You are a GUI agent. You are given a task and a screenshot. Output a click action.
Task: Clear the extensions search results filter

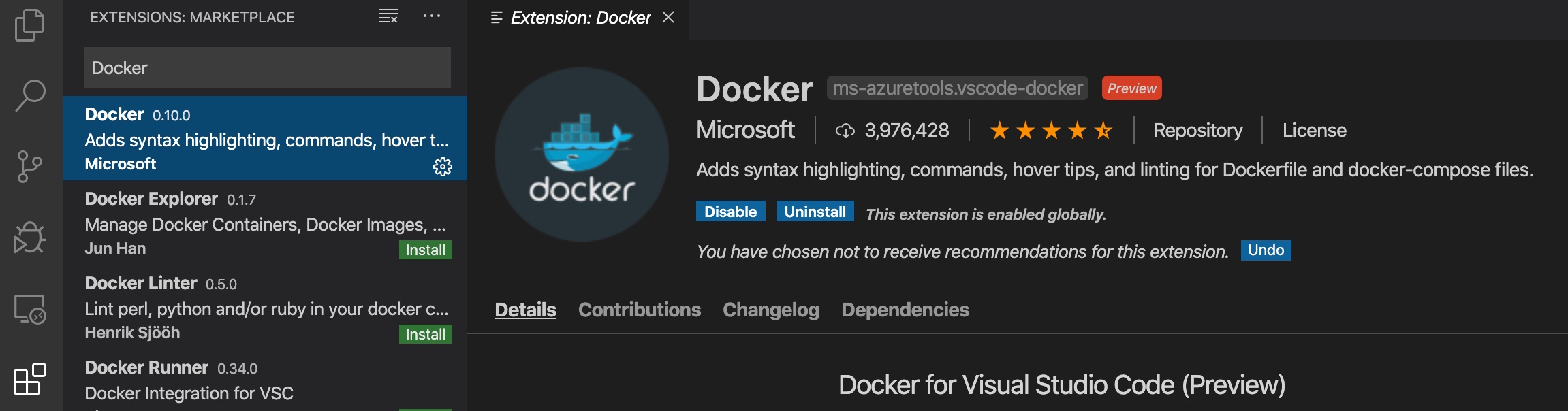coord(386,16)
